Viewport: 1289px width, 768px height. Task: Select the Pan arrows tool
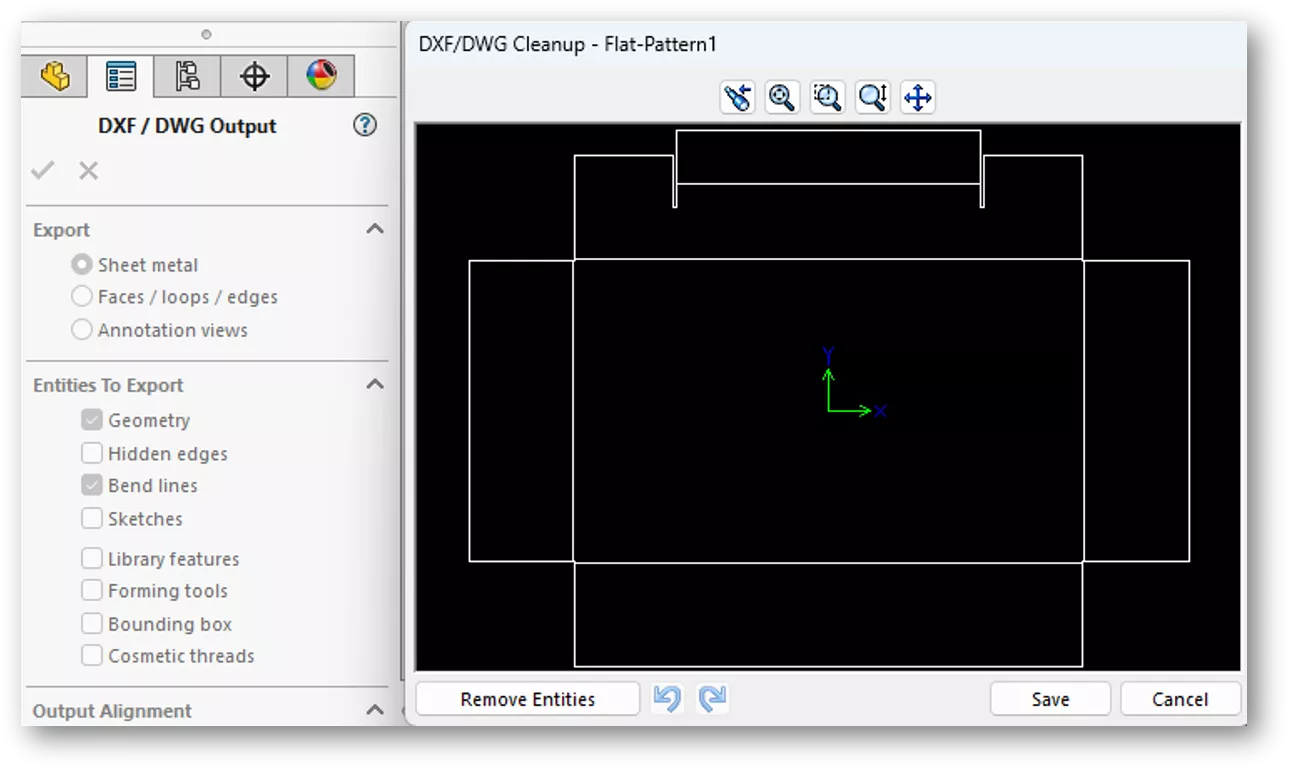(x=918, y=97)
